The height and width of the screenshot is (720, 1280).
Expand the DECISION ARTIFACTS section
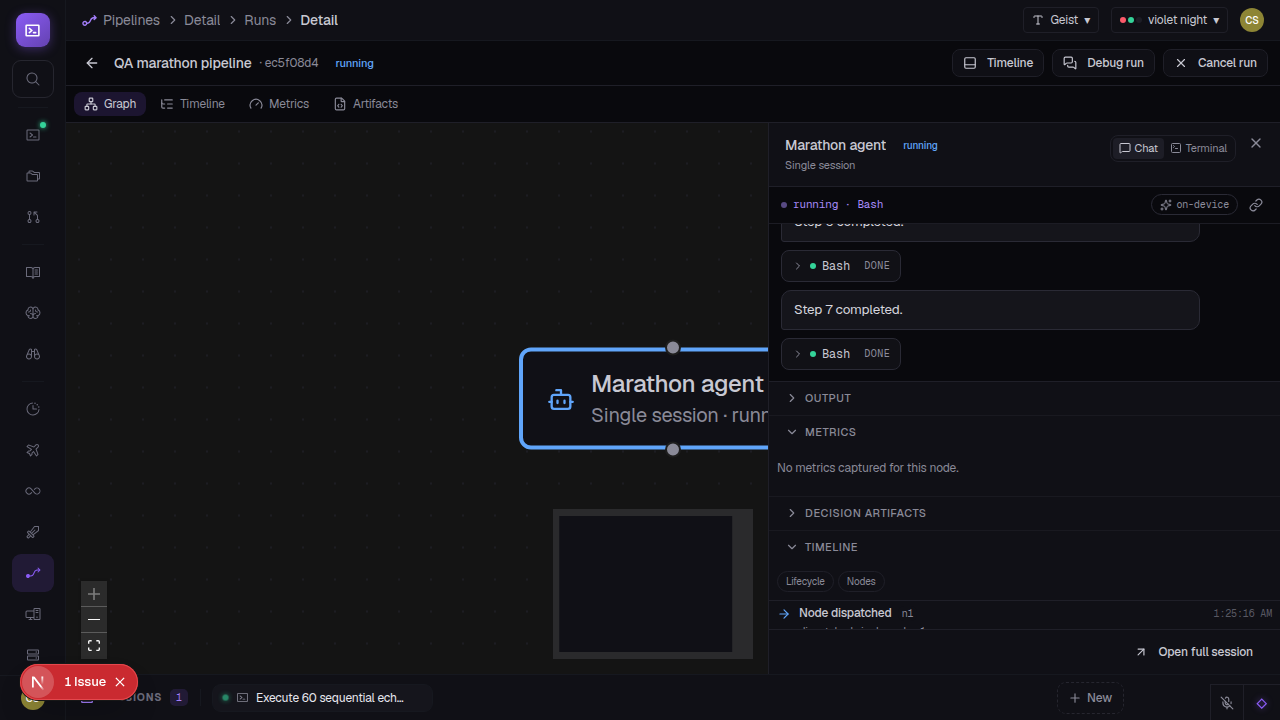pos(1024,513)
